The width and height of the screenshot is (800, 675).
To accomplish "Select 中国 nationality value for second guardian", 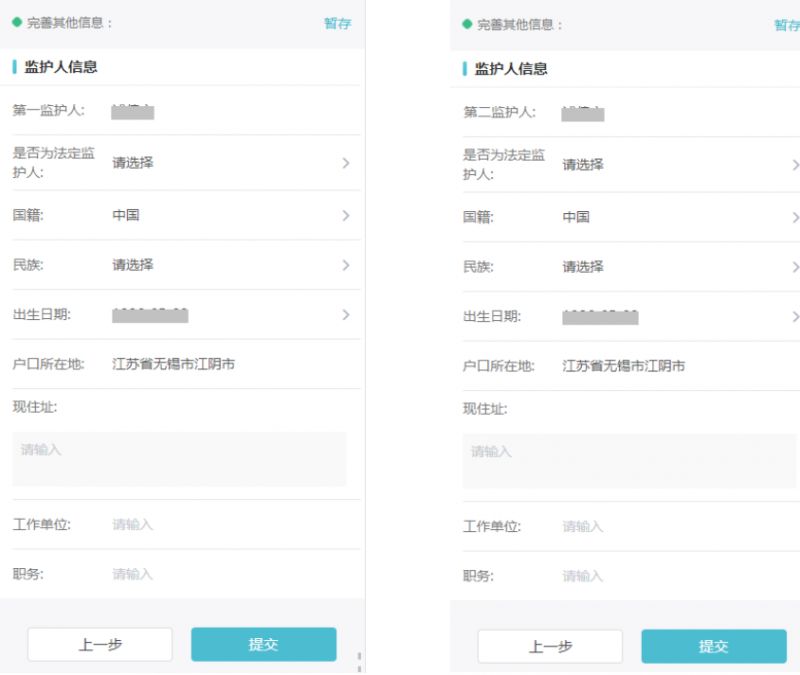I will click(576, 217).
